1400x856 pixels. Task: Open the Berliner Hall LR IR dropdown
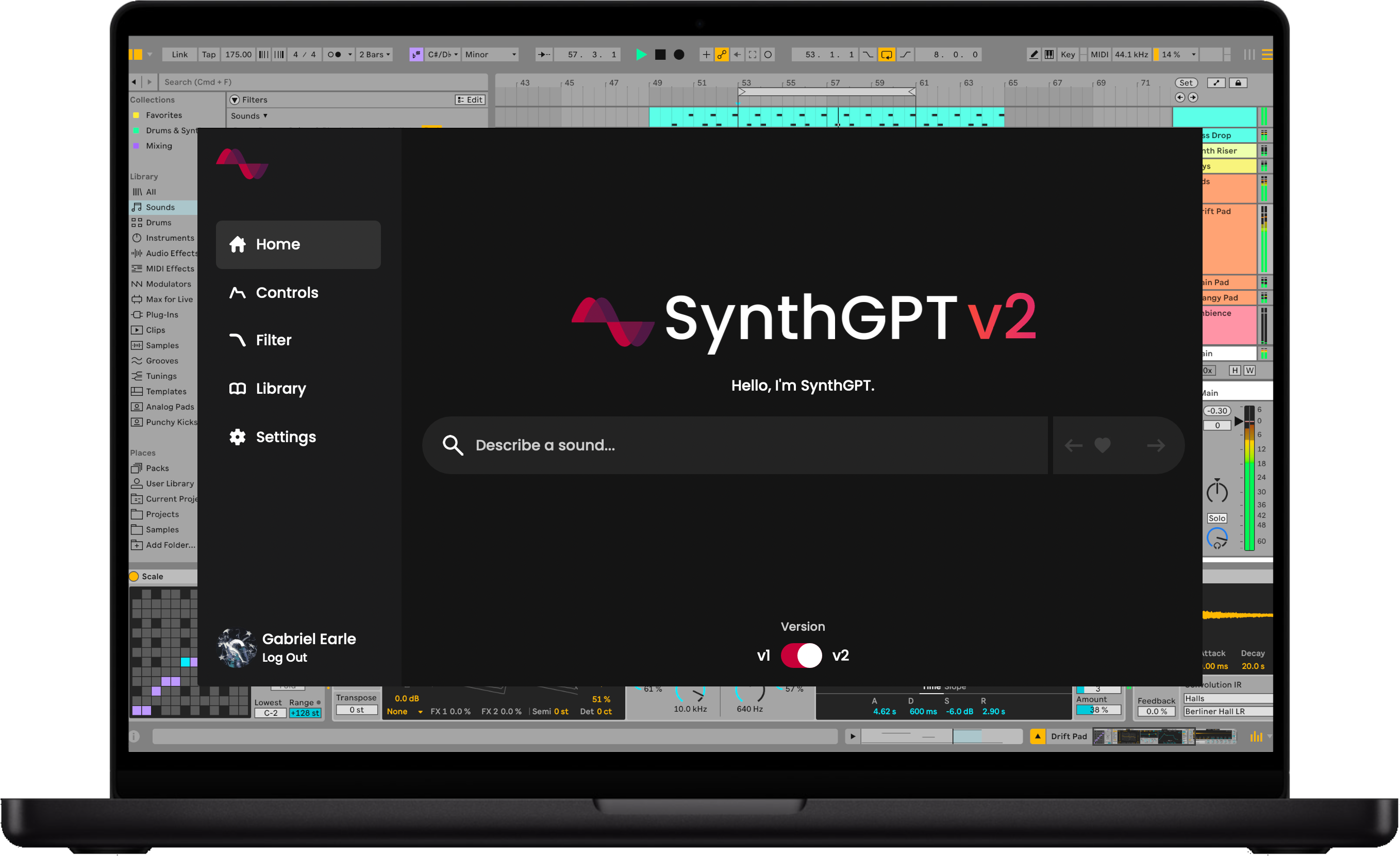tap(1228, 711)
